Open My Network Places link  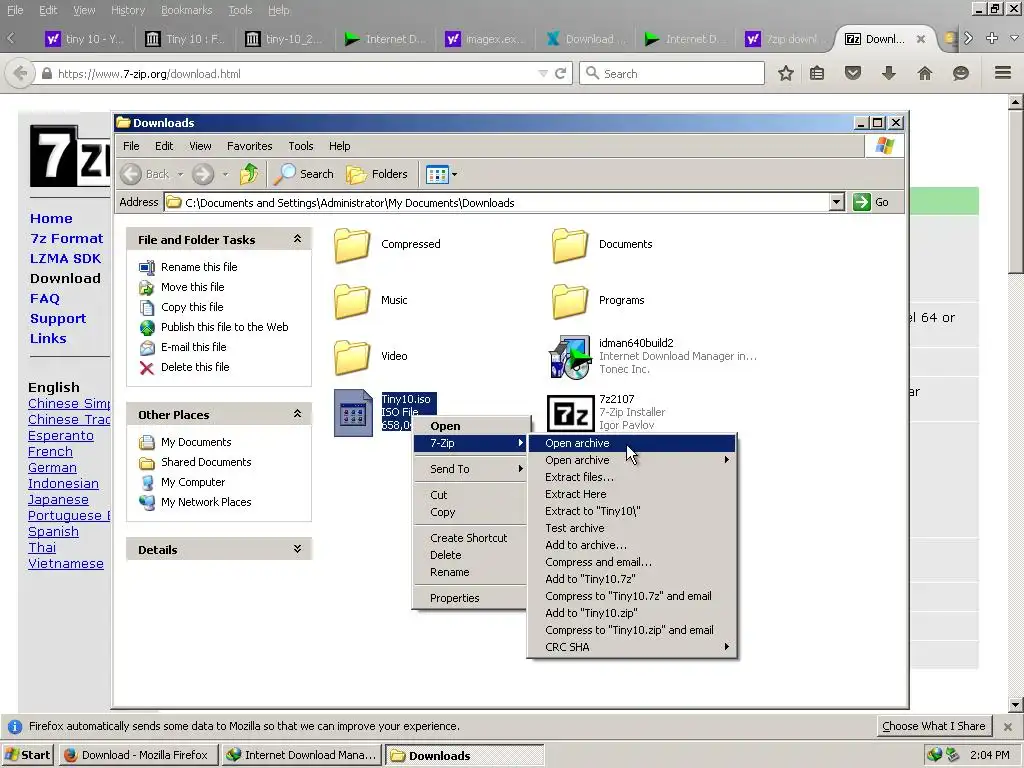(206, 502)
